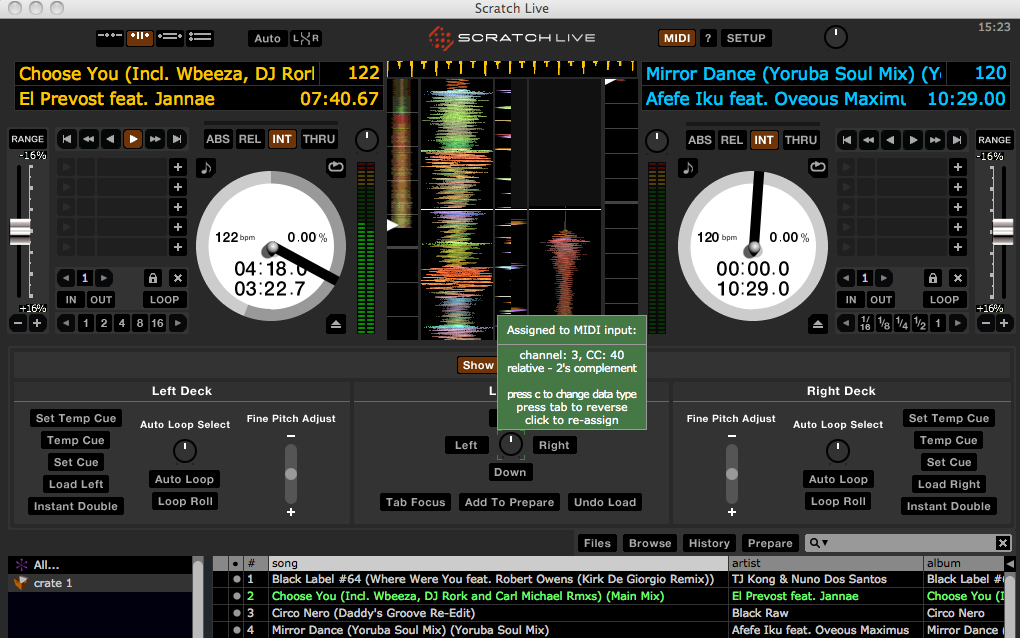Nudge right deck pitch up with plus
Screen dimensions: 1020x638
1004,323
